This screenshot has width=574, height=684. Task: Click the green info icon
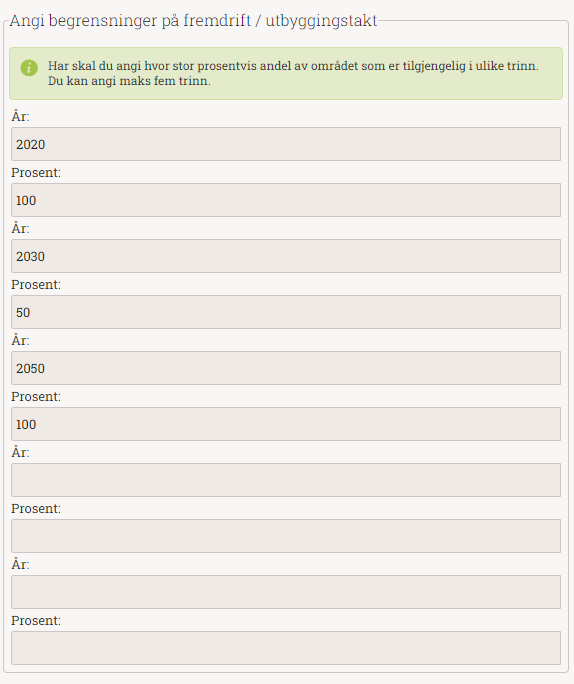pos(29,68)
